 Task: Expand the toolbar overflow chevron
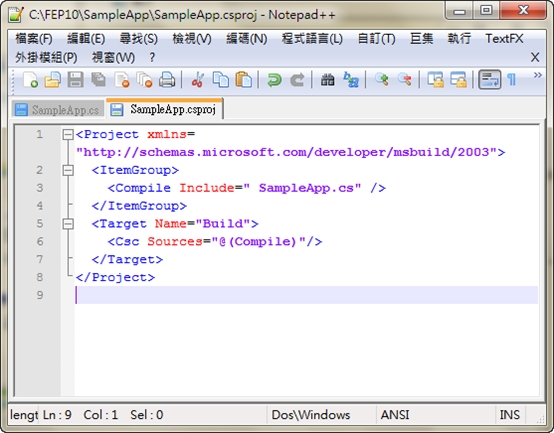click(537, 75)
